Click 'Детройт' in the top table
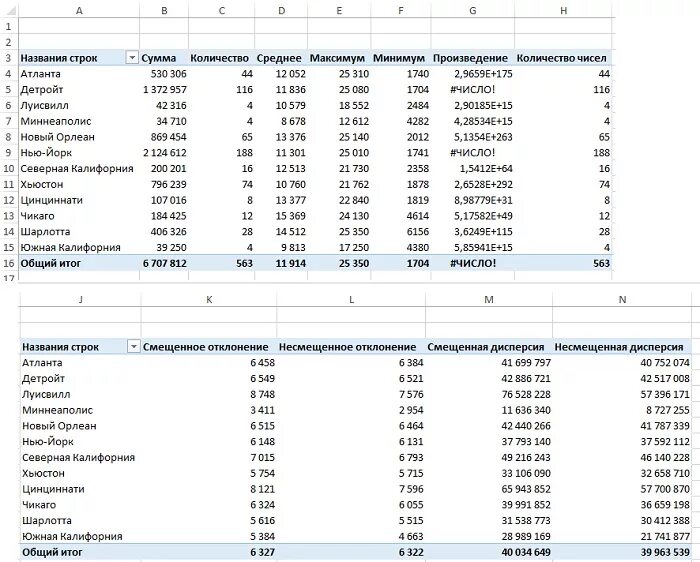This screenshot has height=562, width=700. (x=42, y=90)
